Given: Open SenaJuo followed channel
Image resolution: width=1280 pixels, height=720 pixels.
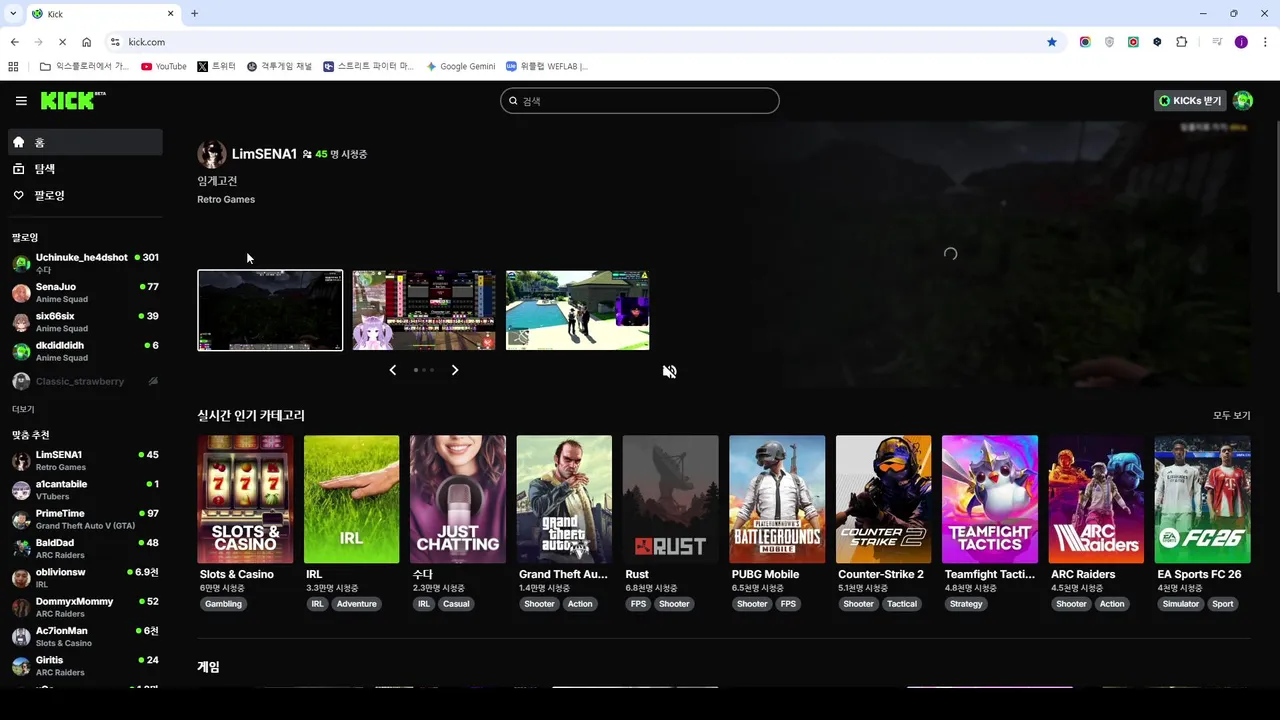Looking at the screenshot, I should click(85, 292).
